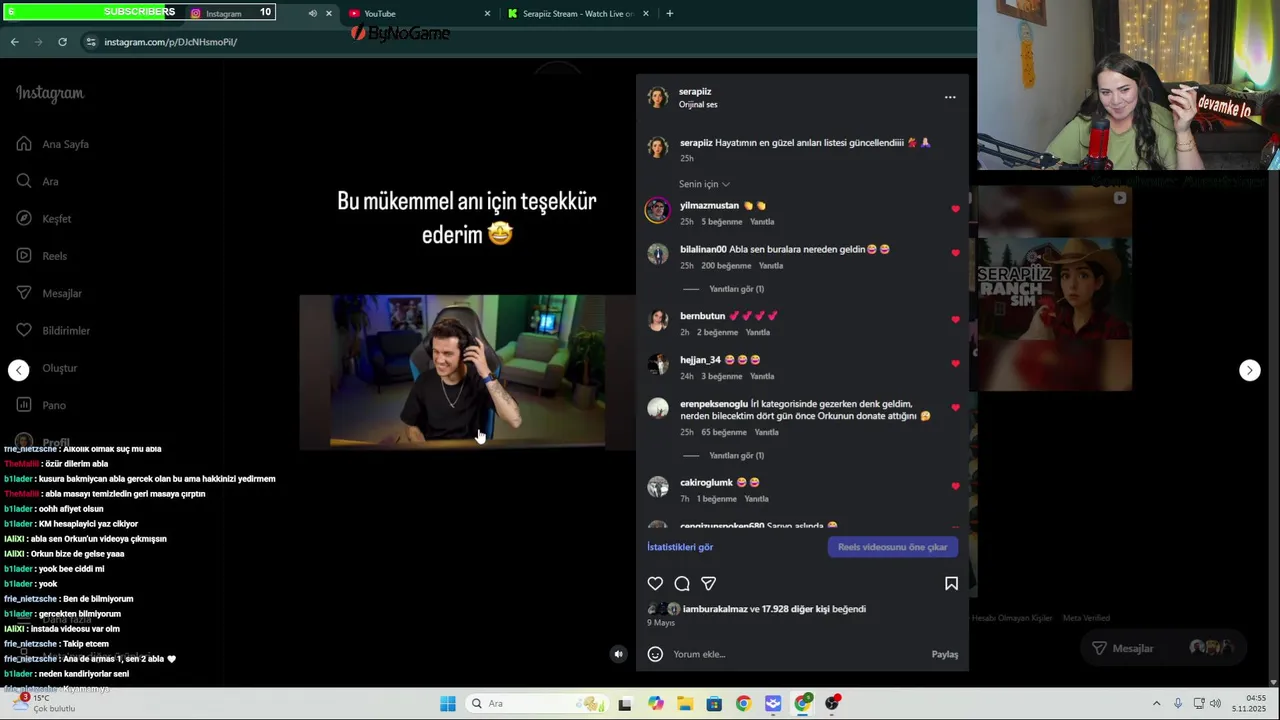Unlike cakiroglumk's comment
The width and height of the screenshot is (1280, 720).
pos(955,486)
